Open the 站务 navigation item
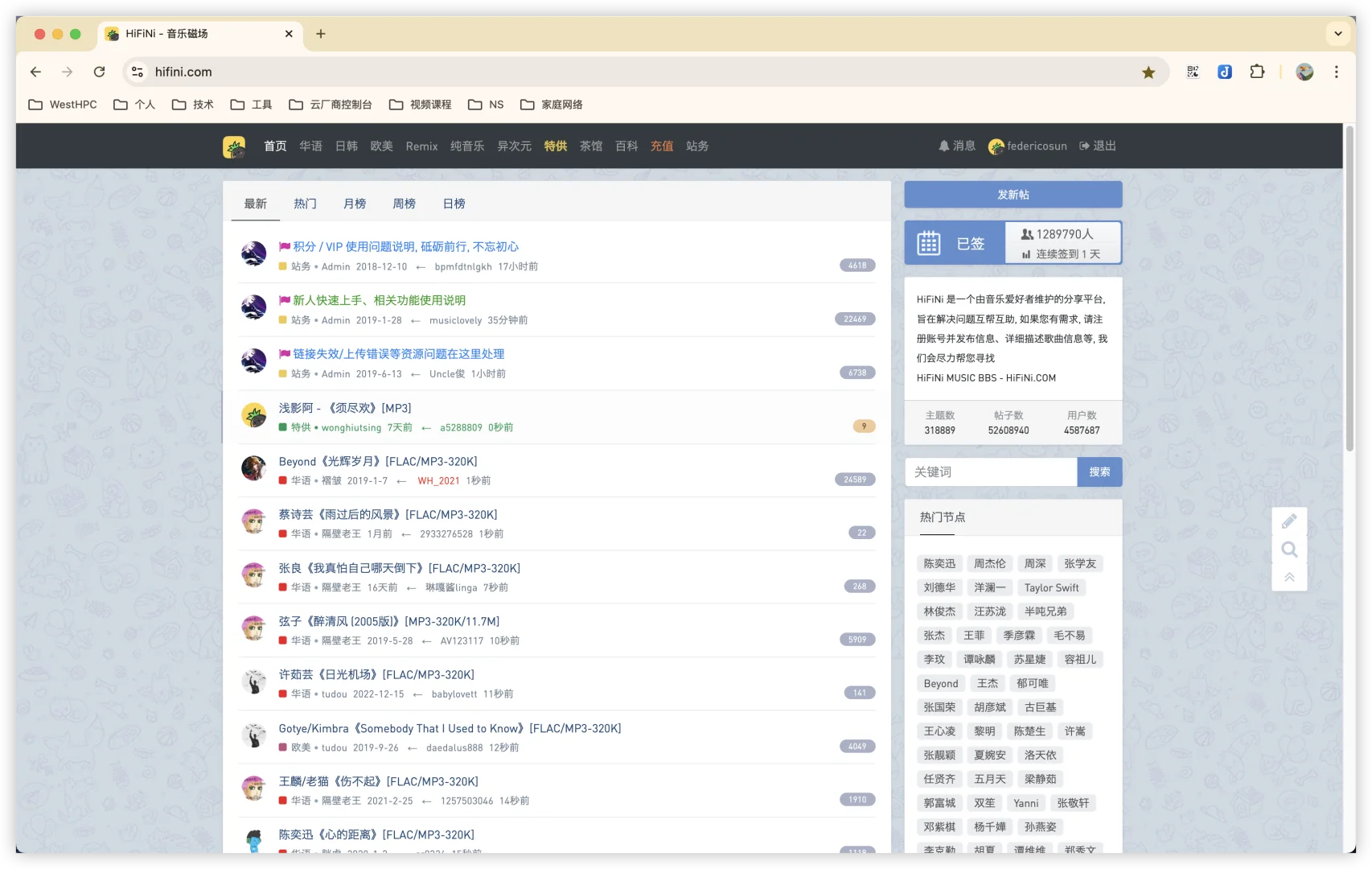The height and width of the screenshot is (869, 1372). [697, 146]
